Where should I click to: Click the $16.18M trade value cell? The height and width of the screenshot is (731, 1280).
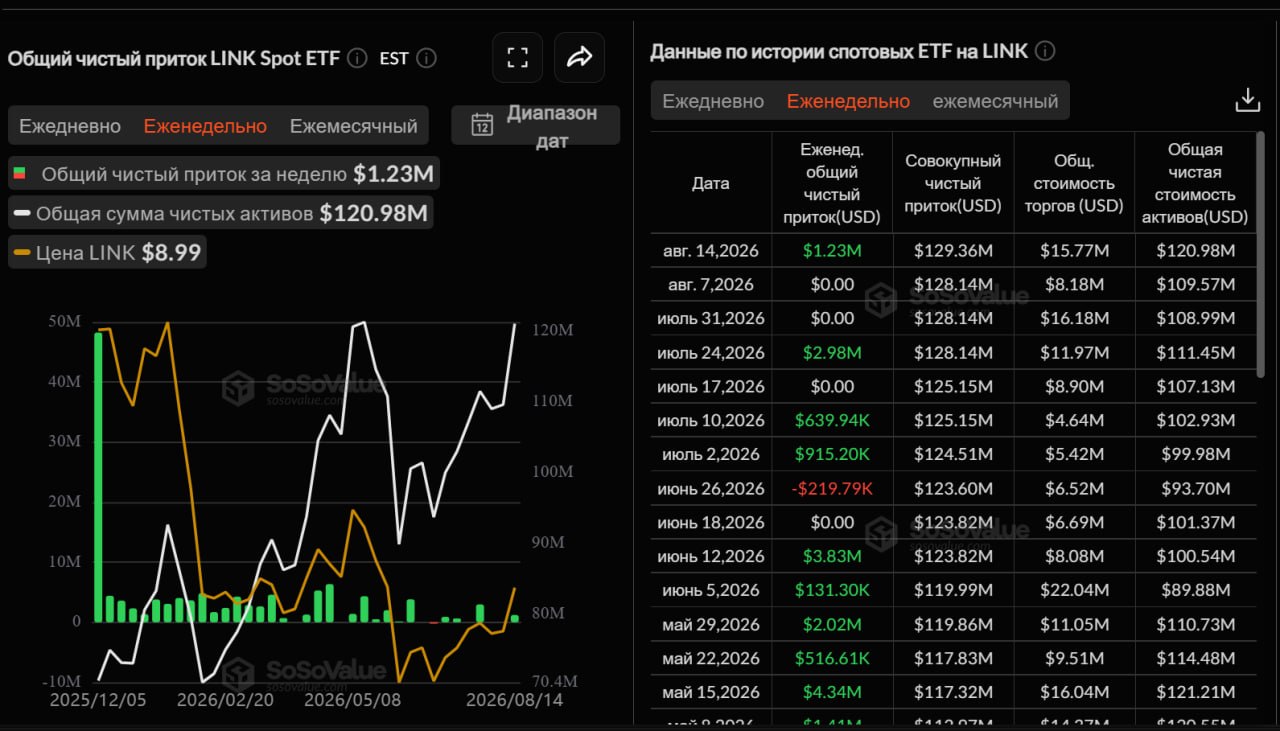pyautogui.click(x=1074, y=319)
